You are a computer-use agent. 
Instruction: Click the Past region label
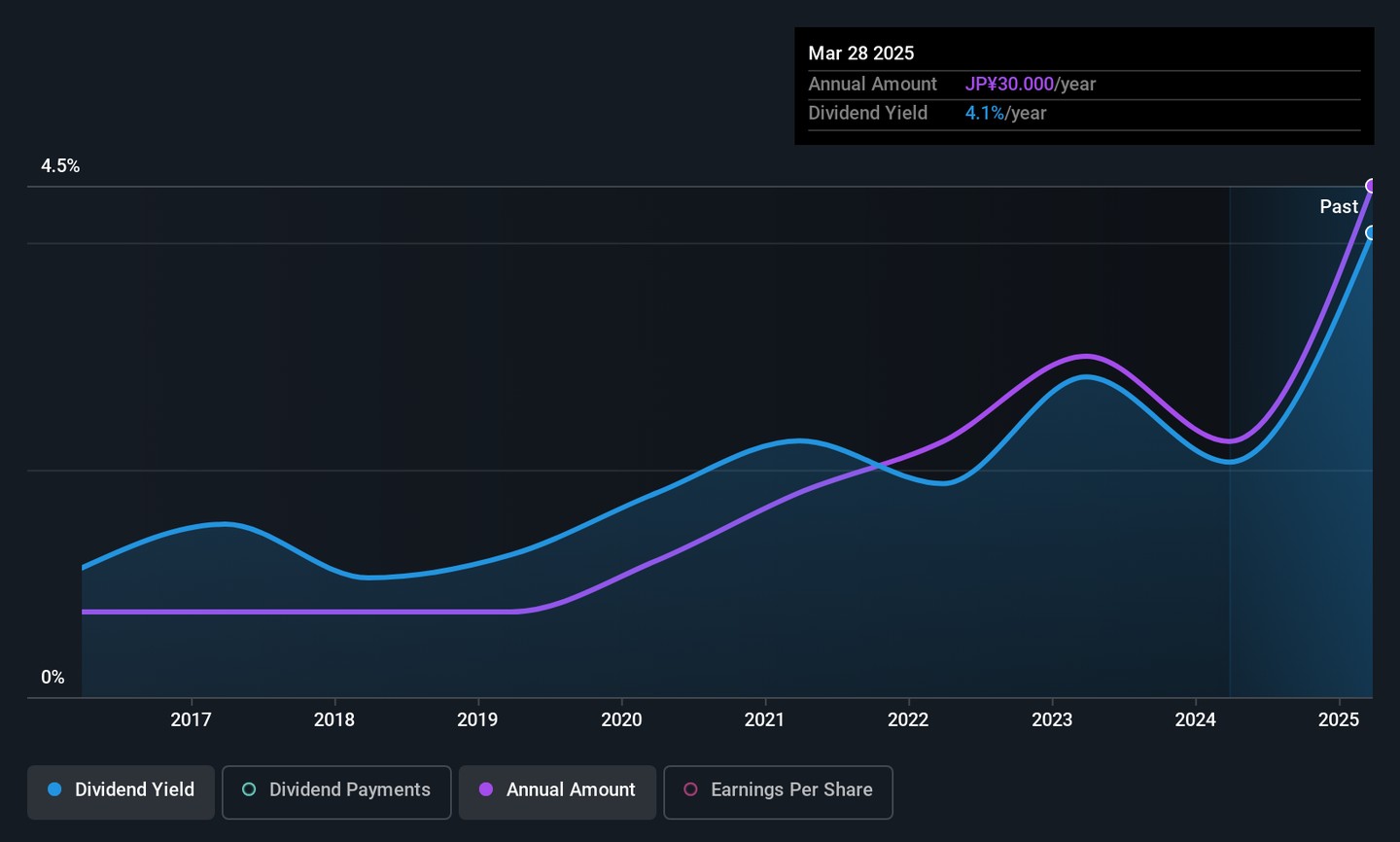(1339, 206)
